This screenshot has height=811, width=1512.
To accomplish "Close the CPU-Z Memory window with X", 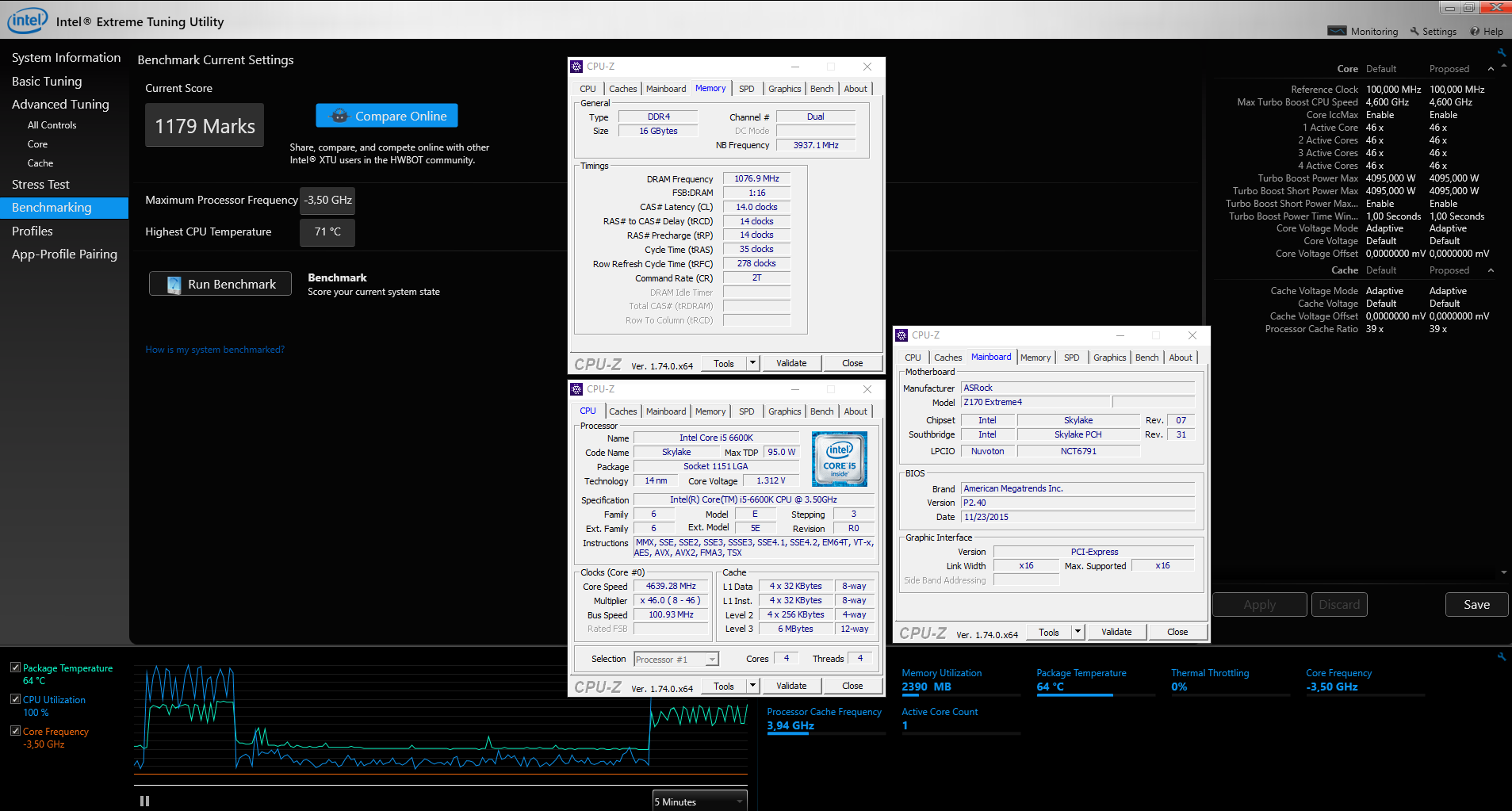I will 867,67.
